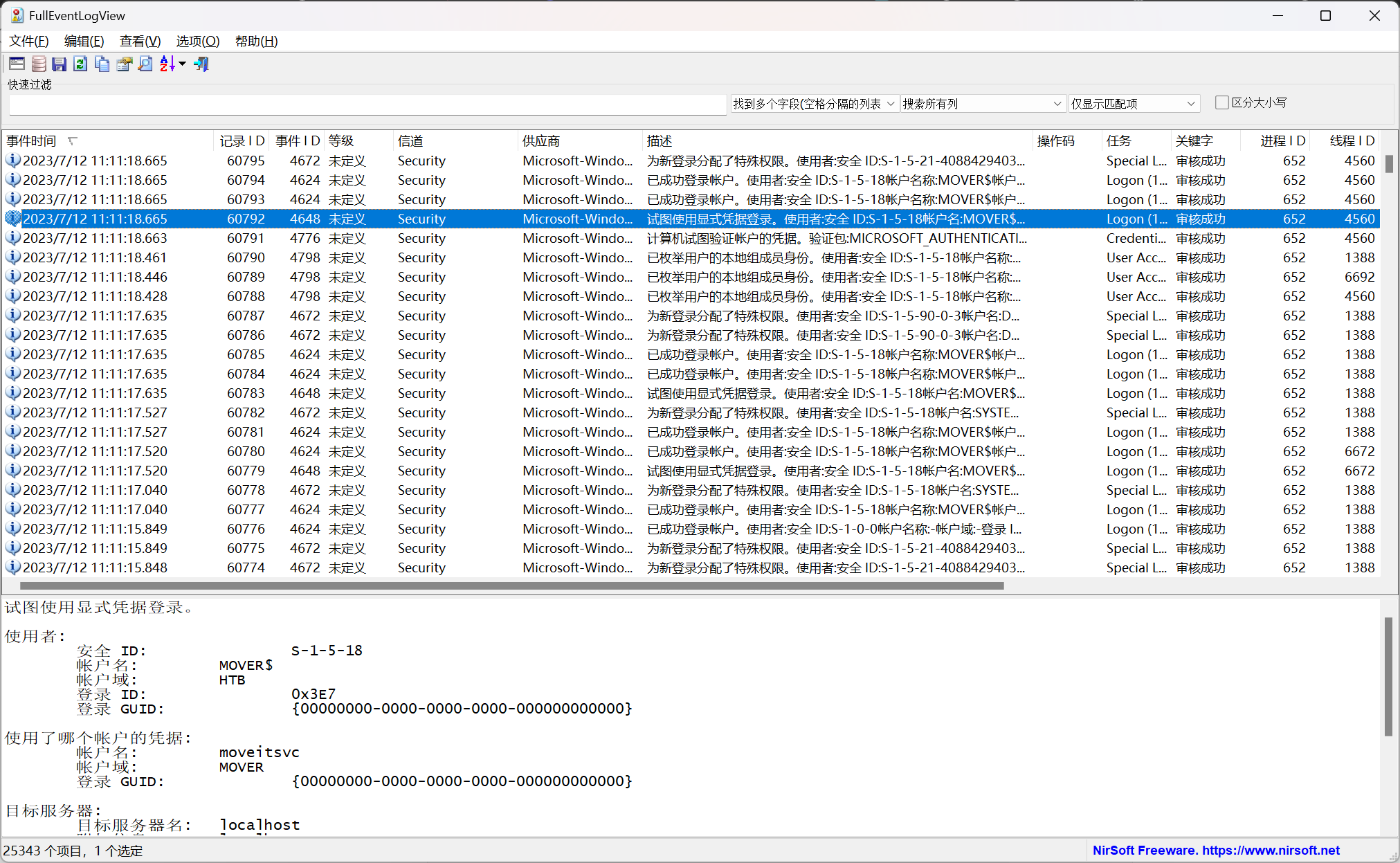Sort by the 信道 column header
Screen dimensions: 1400x863
(x=455, y=141)
